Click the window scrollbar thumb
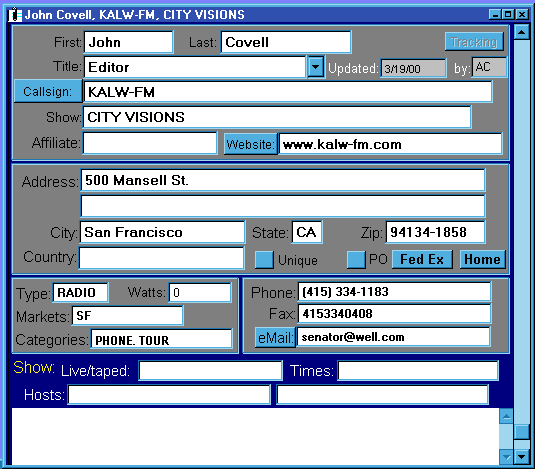 [521, 432]
